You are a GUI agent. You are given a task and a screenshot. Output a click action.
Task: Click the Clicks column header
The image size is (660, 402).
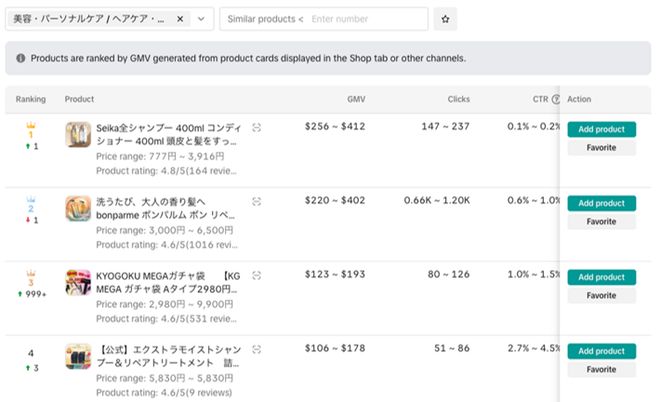tap(458, 99)
